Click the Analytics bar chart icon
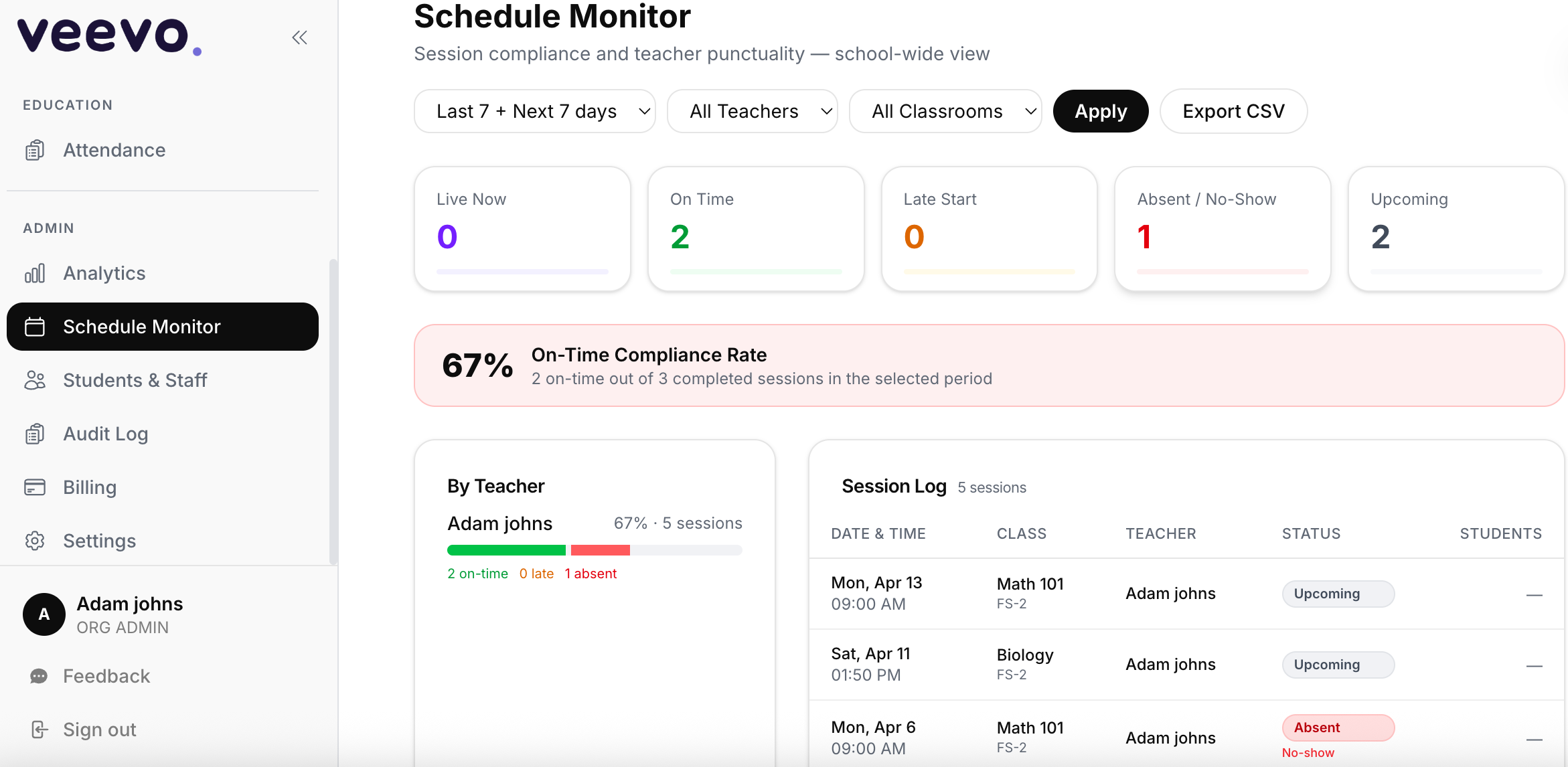The width and height of the screenshot is (1568, 767). pyautogui.click(x=35, y=273)
